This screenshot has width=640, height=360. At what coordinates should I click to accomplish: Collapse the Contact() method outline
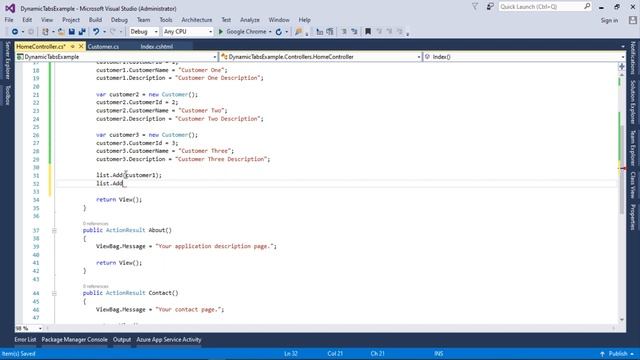(x=54, y=293)
